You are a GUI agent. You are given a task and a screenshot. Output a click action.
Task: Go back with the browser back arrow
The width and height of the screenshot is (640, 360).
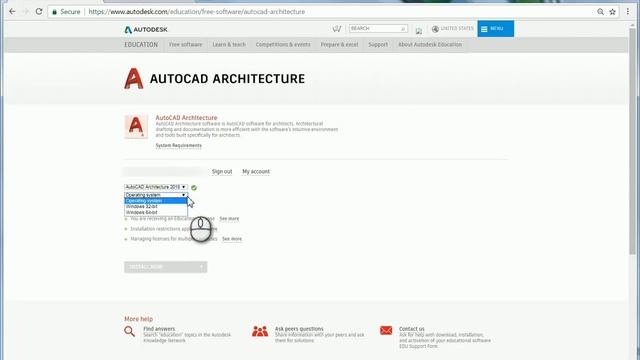pyautogui.click(x=12, y=11)
